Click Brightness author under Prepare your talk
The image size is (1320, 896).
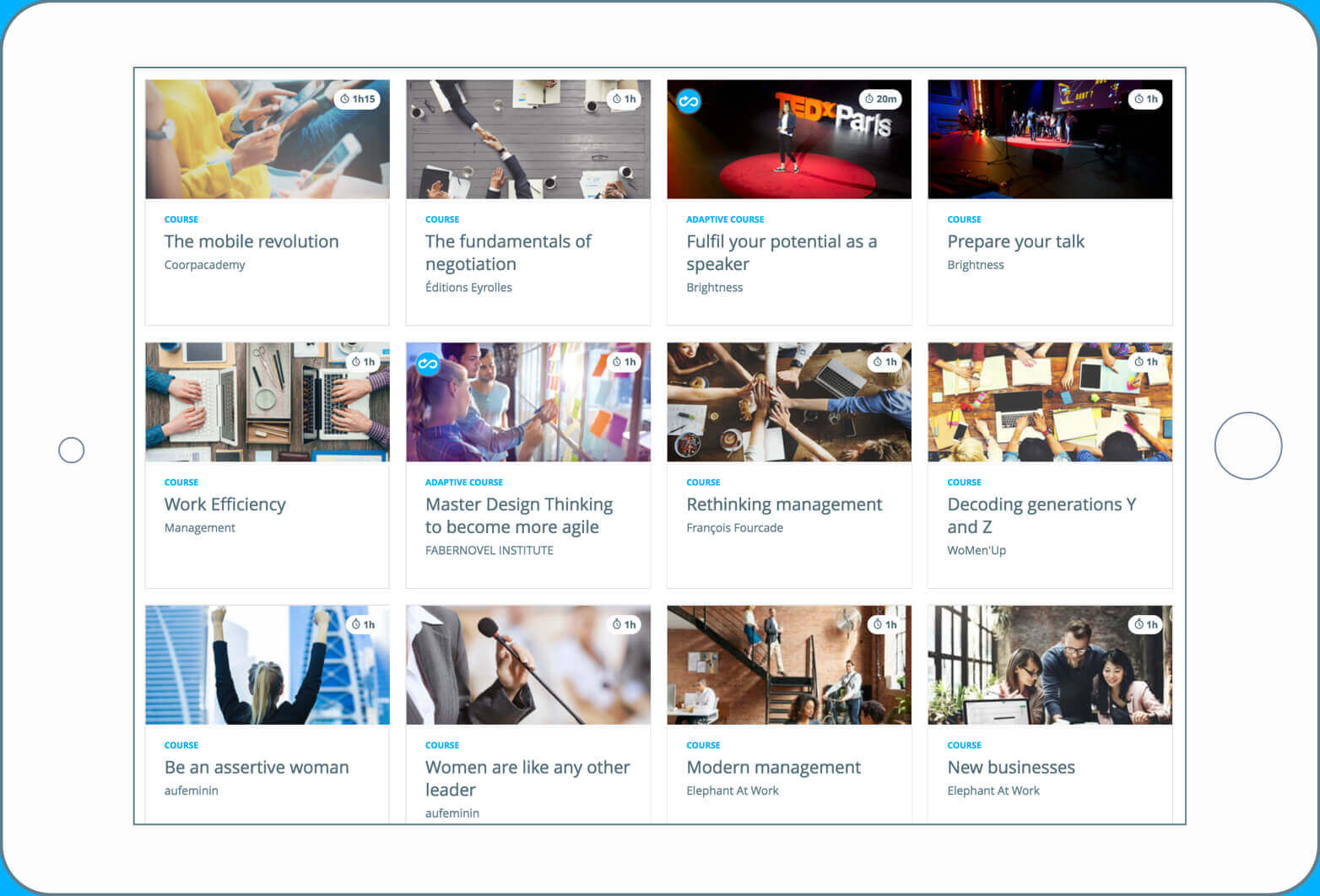[x=976, y=265]
